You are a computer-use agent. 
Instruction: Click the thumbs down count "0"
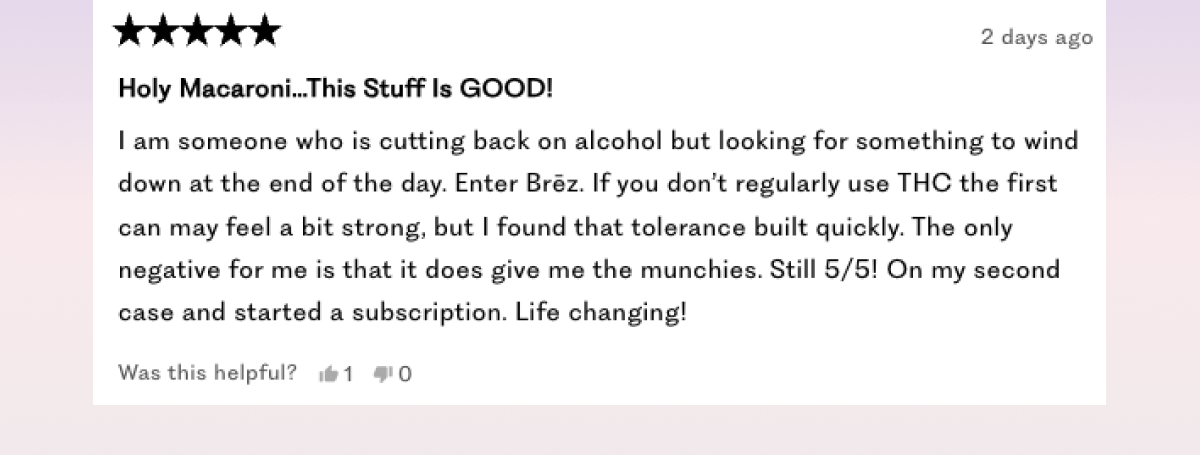[x=405, y=375]
